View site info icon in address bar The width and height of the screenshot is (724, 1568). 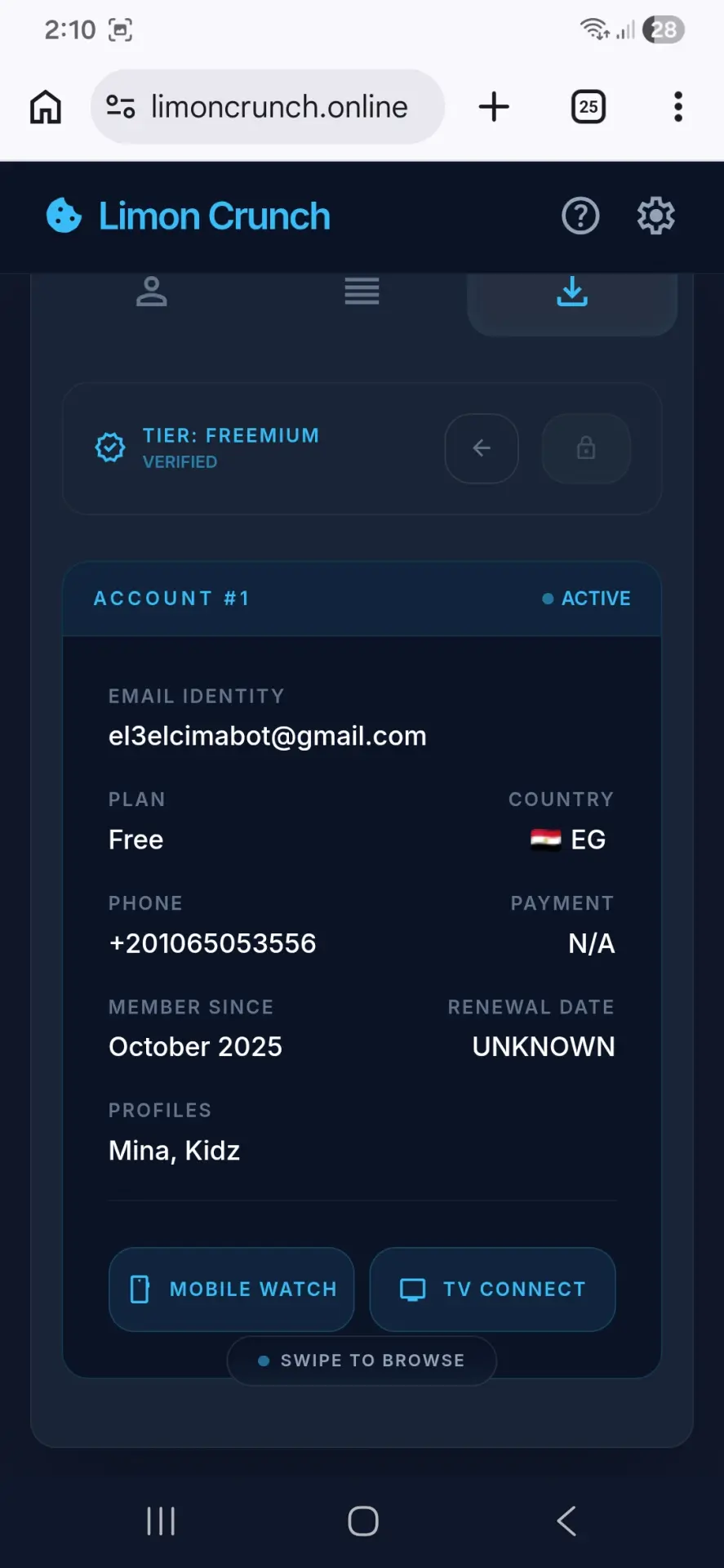click(x=121, y=107)
